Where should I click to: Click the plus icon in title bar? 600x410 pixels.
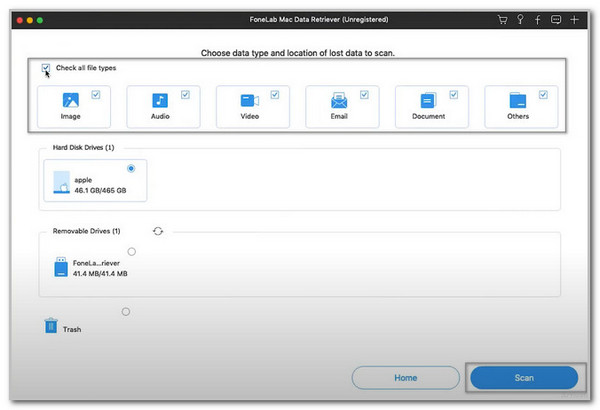point(574,20)
